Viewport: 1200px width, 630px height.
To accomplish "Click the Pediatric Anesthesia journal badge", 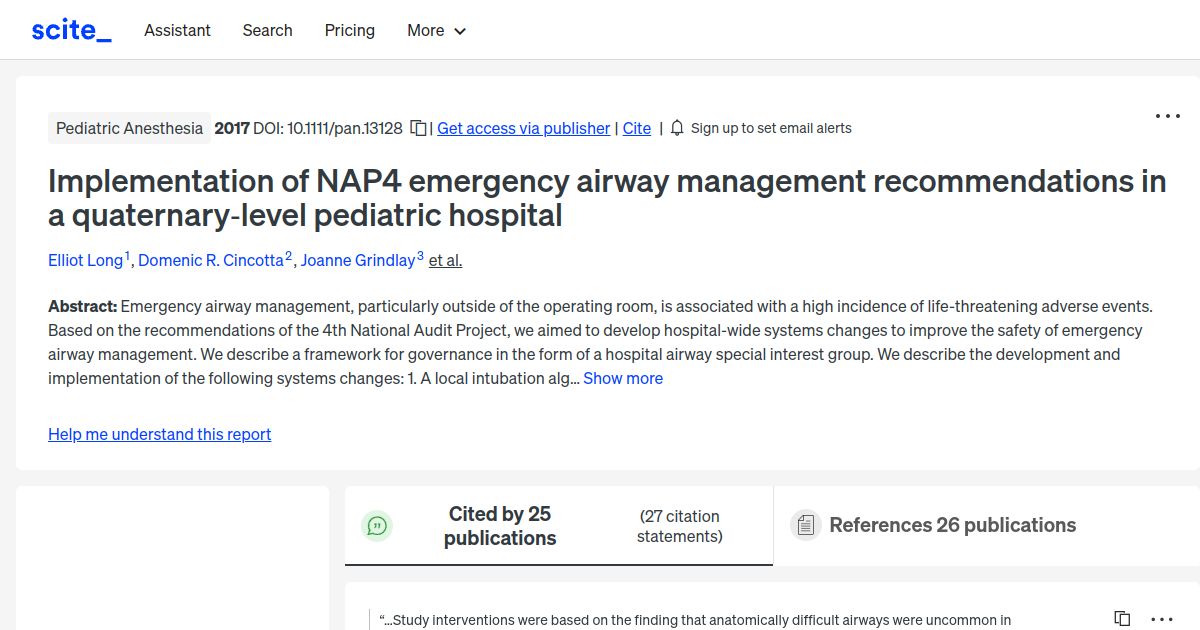I will coord(129,127).
